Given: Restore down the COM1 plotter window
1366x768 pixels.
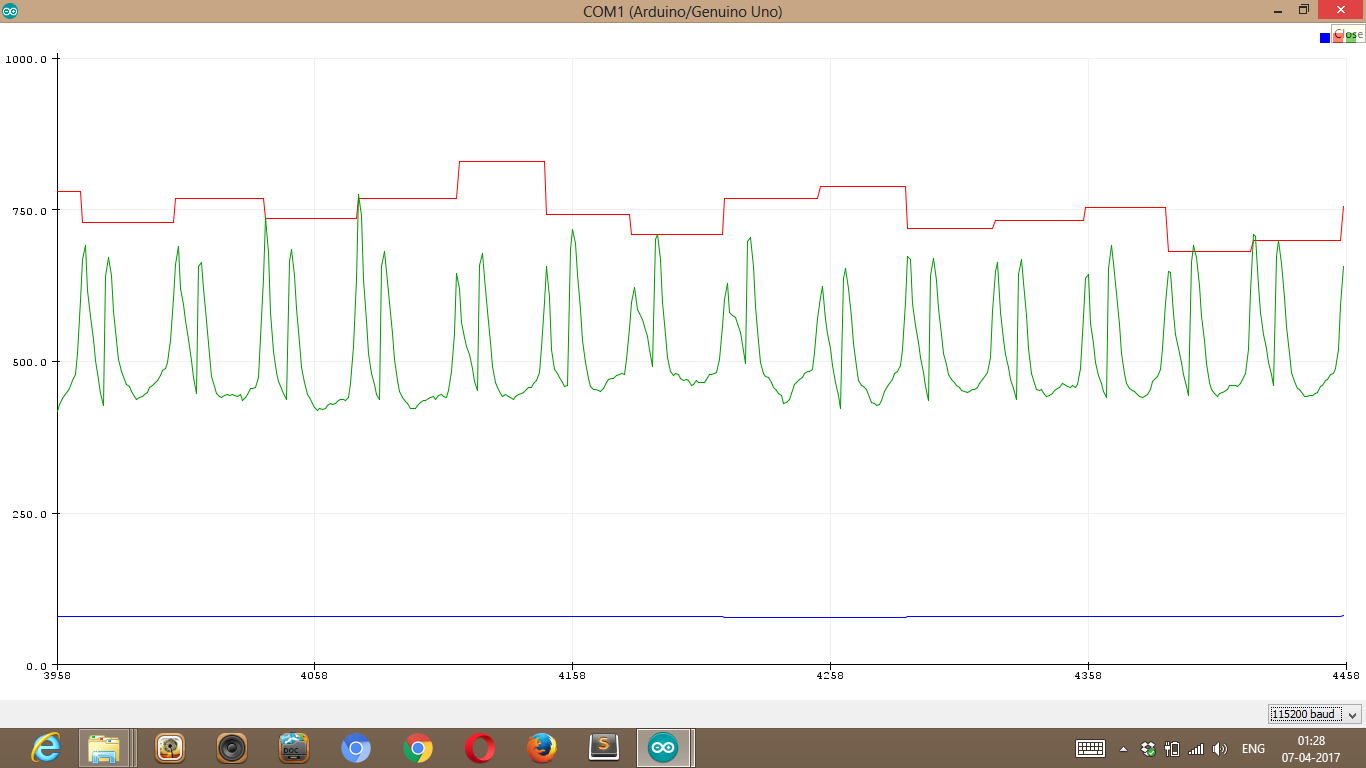Looking at the screenshot, I should tap(1304, 10).
